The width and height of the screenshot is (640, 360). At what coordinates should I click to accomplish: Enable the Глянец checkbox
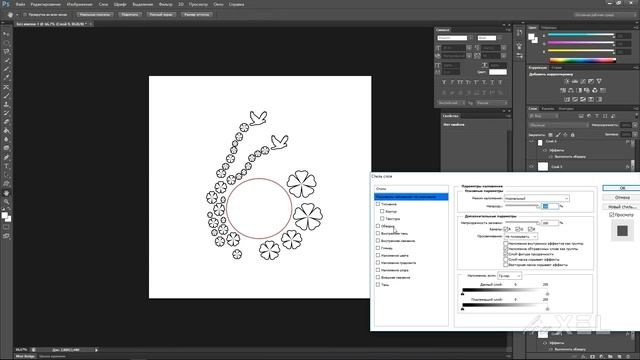378,248
